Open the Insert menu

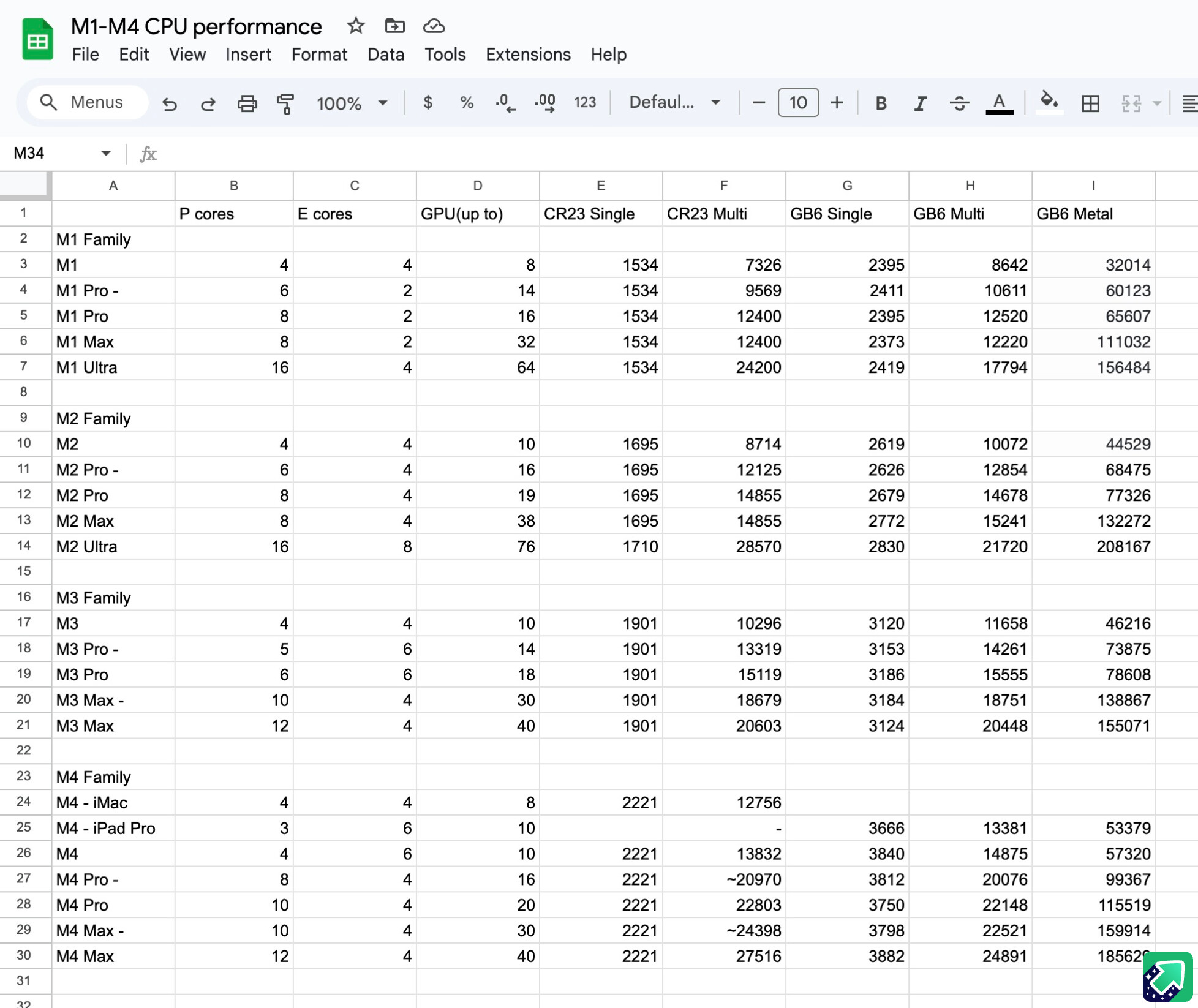(x=248, y=55)
